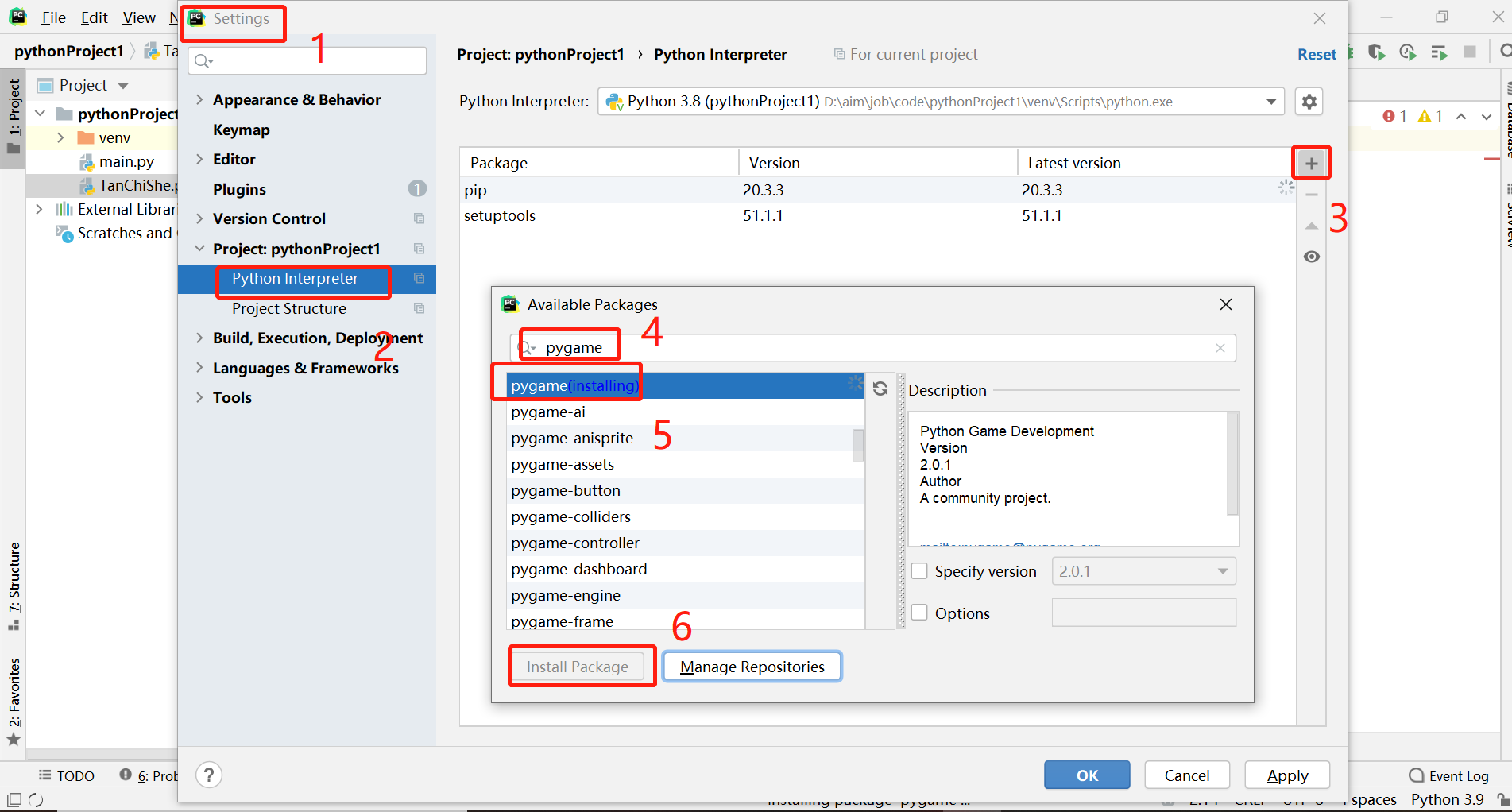Click the plus icon to add package

(1311, 164)
